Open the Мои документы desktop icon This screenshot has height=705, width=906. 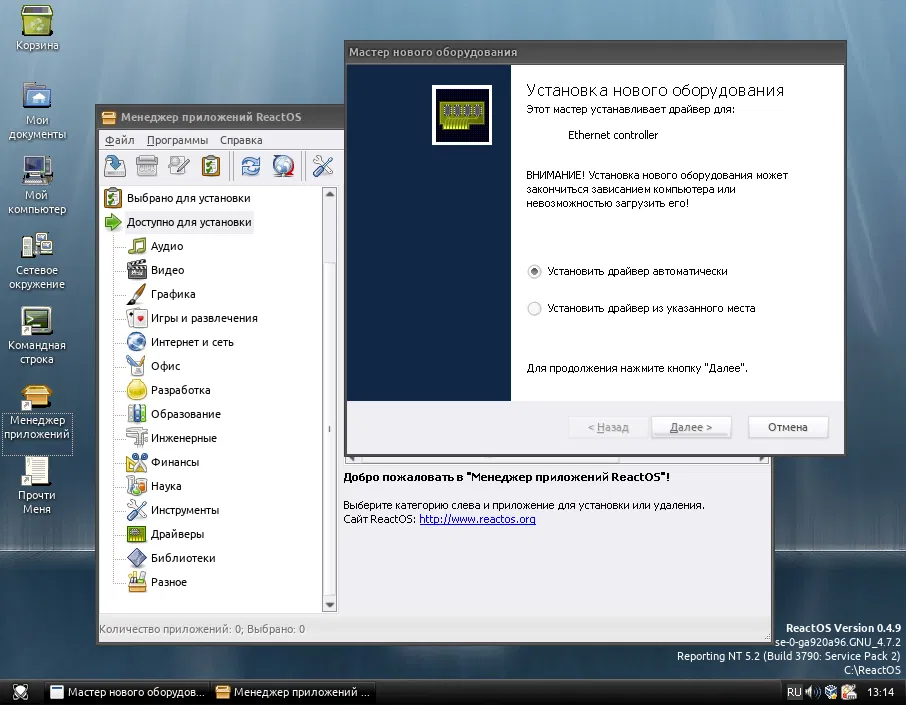click(x=37, y=110)
